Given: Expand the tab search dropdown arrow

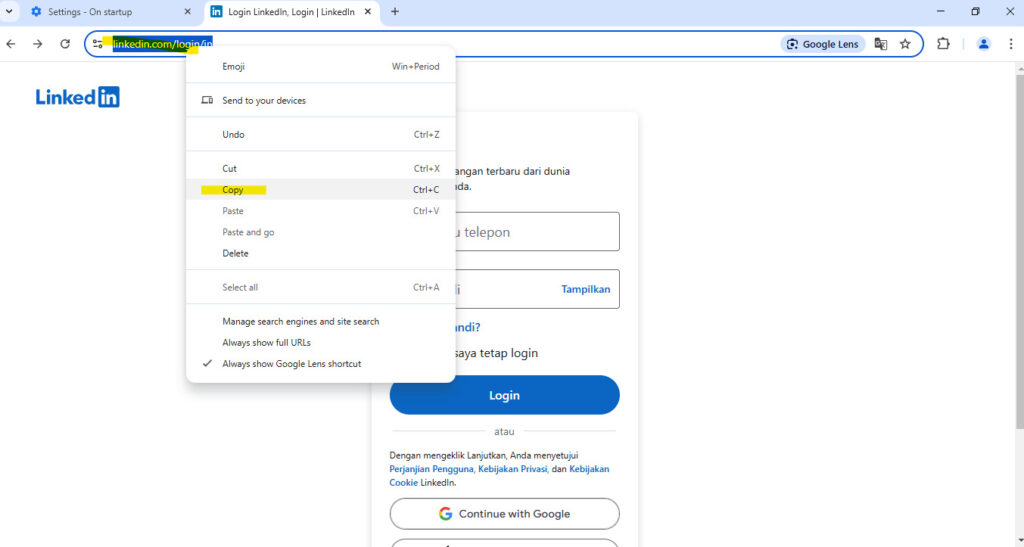Looking at the screenshot, I should tap(9, 12).
